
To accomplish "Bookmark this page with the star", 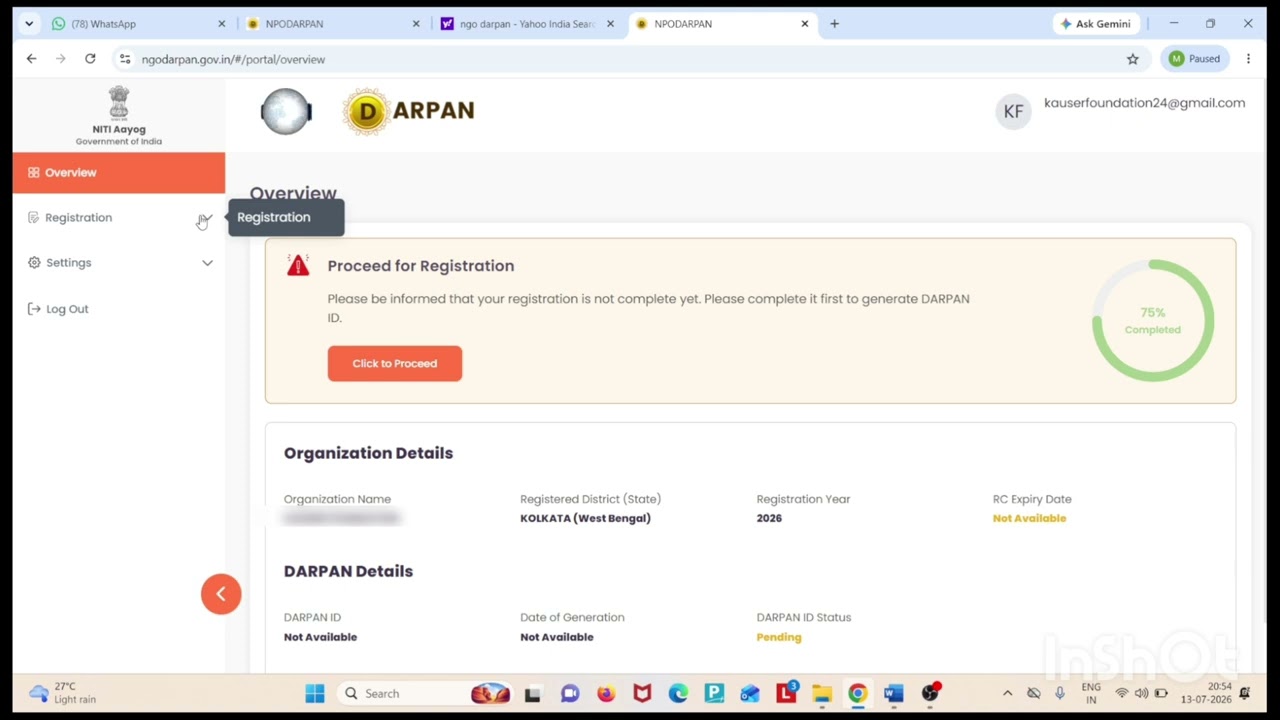I will (1133, 59).
